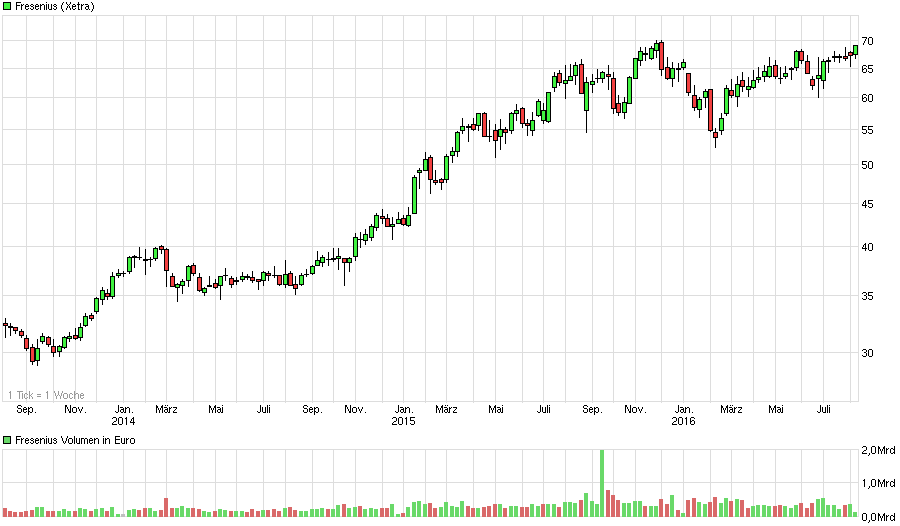Click the tallest green volume bar
This screenshot has height=526, width=900.
coord(602,484)
